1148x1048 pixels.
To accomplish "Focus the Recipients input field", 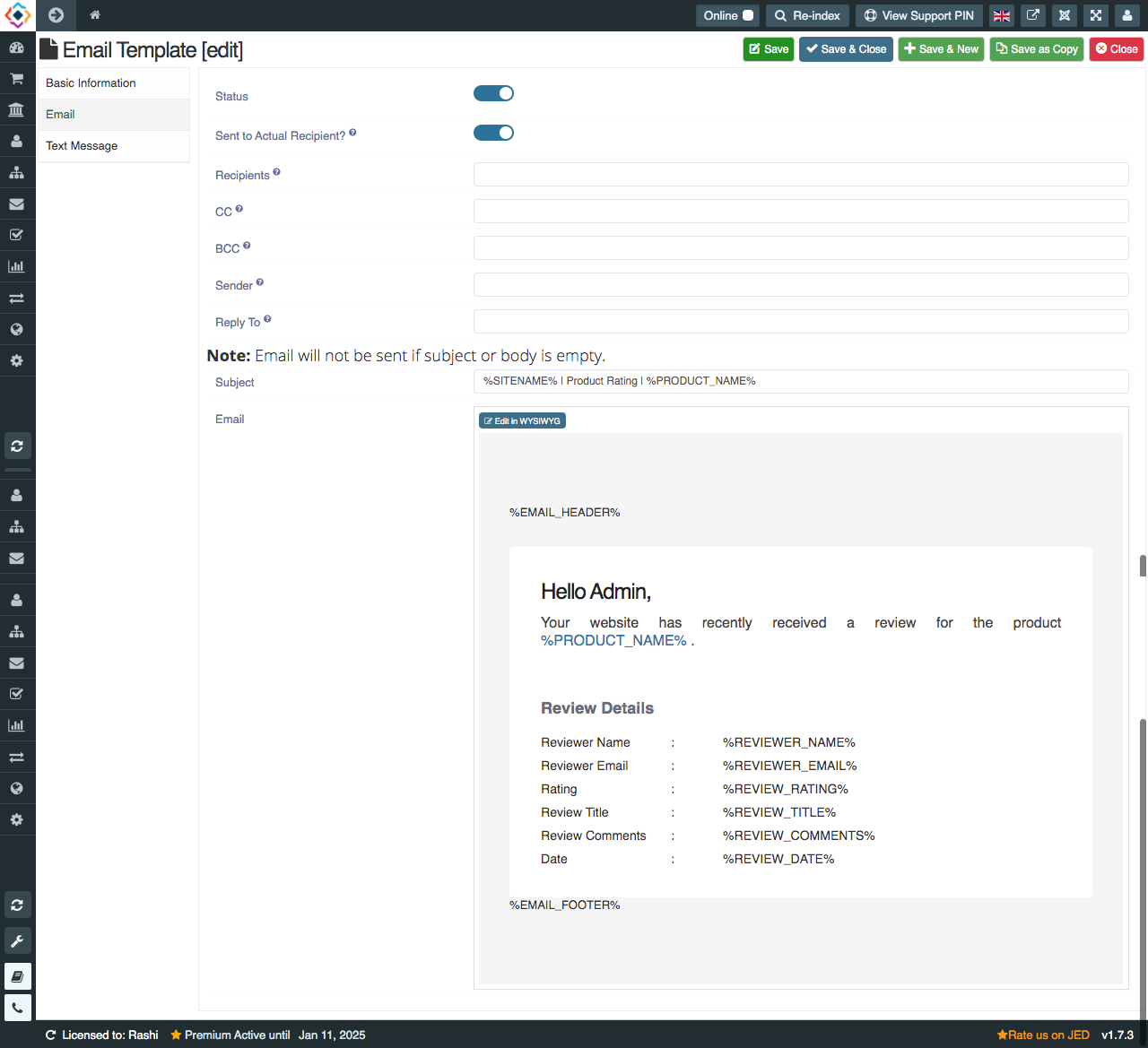I will point(801,174).
